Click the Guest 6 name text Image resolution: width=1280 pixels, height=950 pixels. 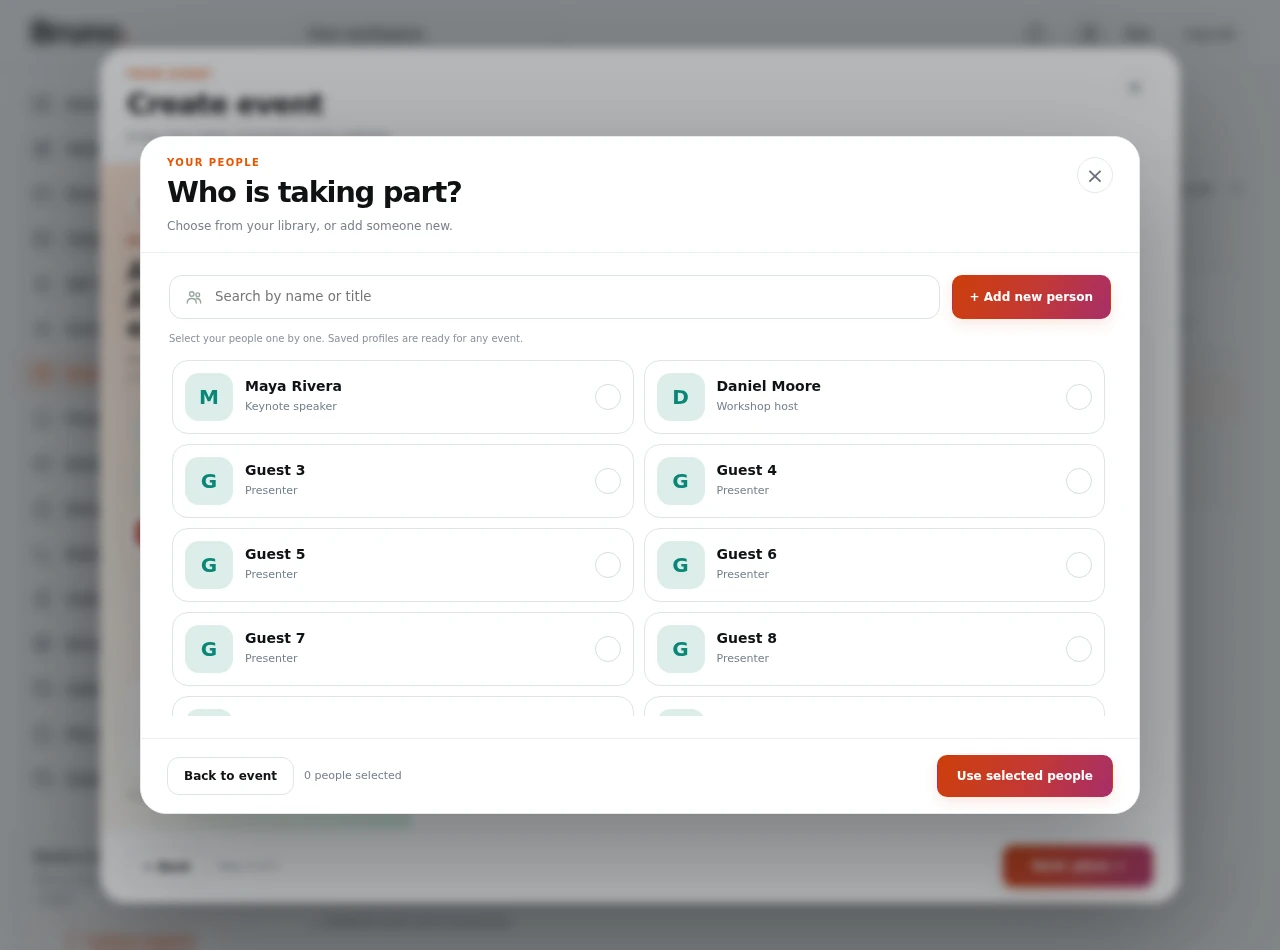746,554
